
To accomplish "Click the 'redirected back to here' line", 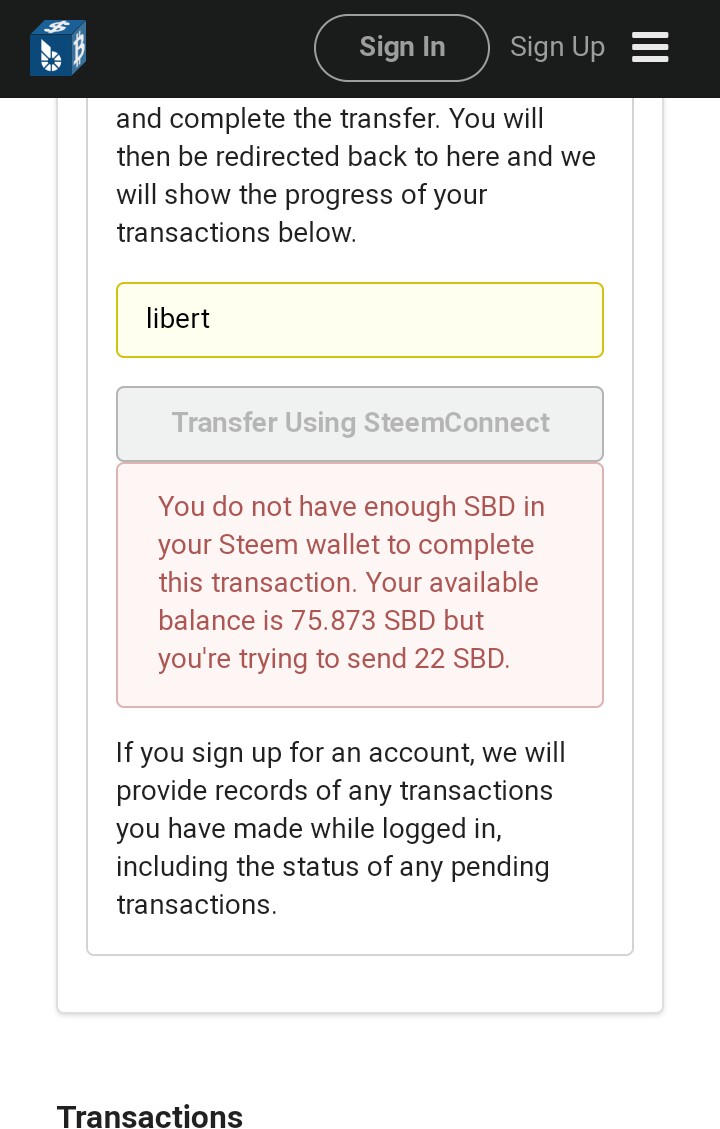I will [355, 157].
